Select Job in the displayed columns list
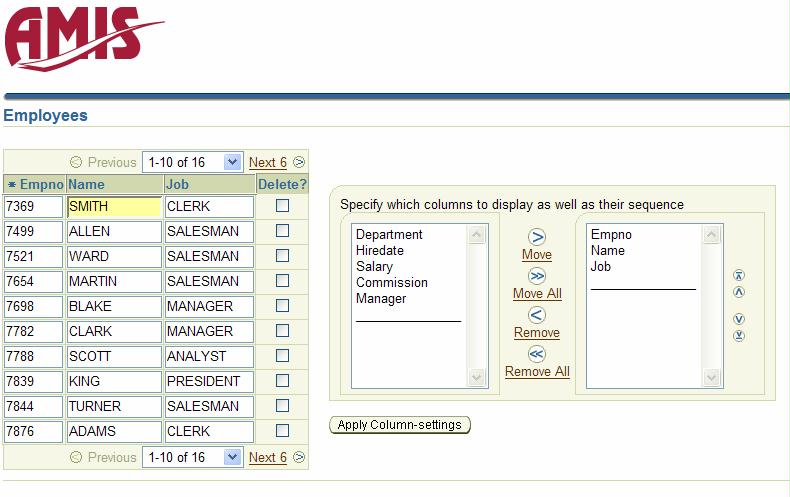790x497 pixels. coord(601,267)
